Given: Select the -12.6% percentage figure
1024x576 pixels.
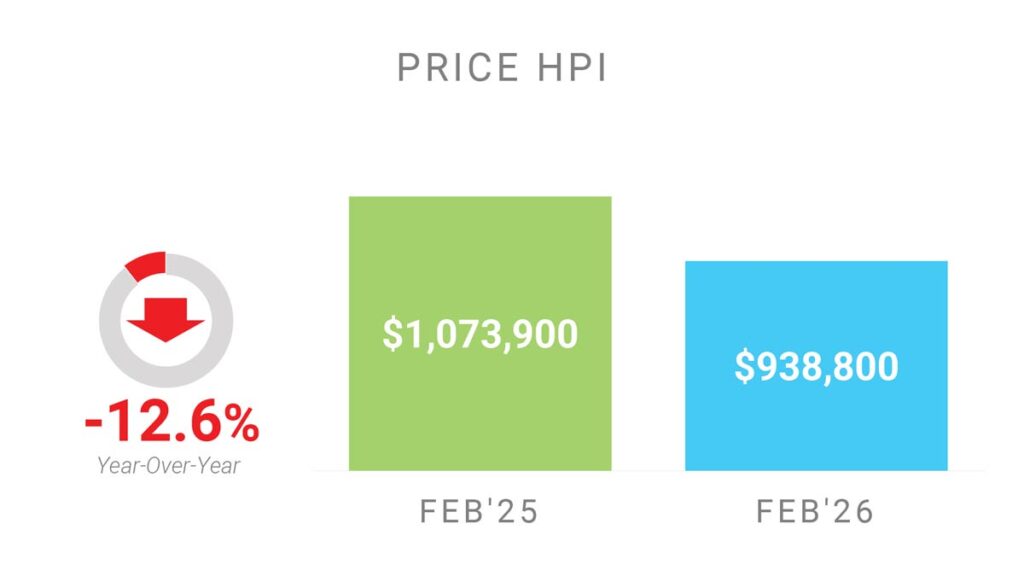Looking at the screenshot, I should click(172, 425).
